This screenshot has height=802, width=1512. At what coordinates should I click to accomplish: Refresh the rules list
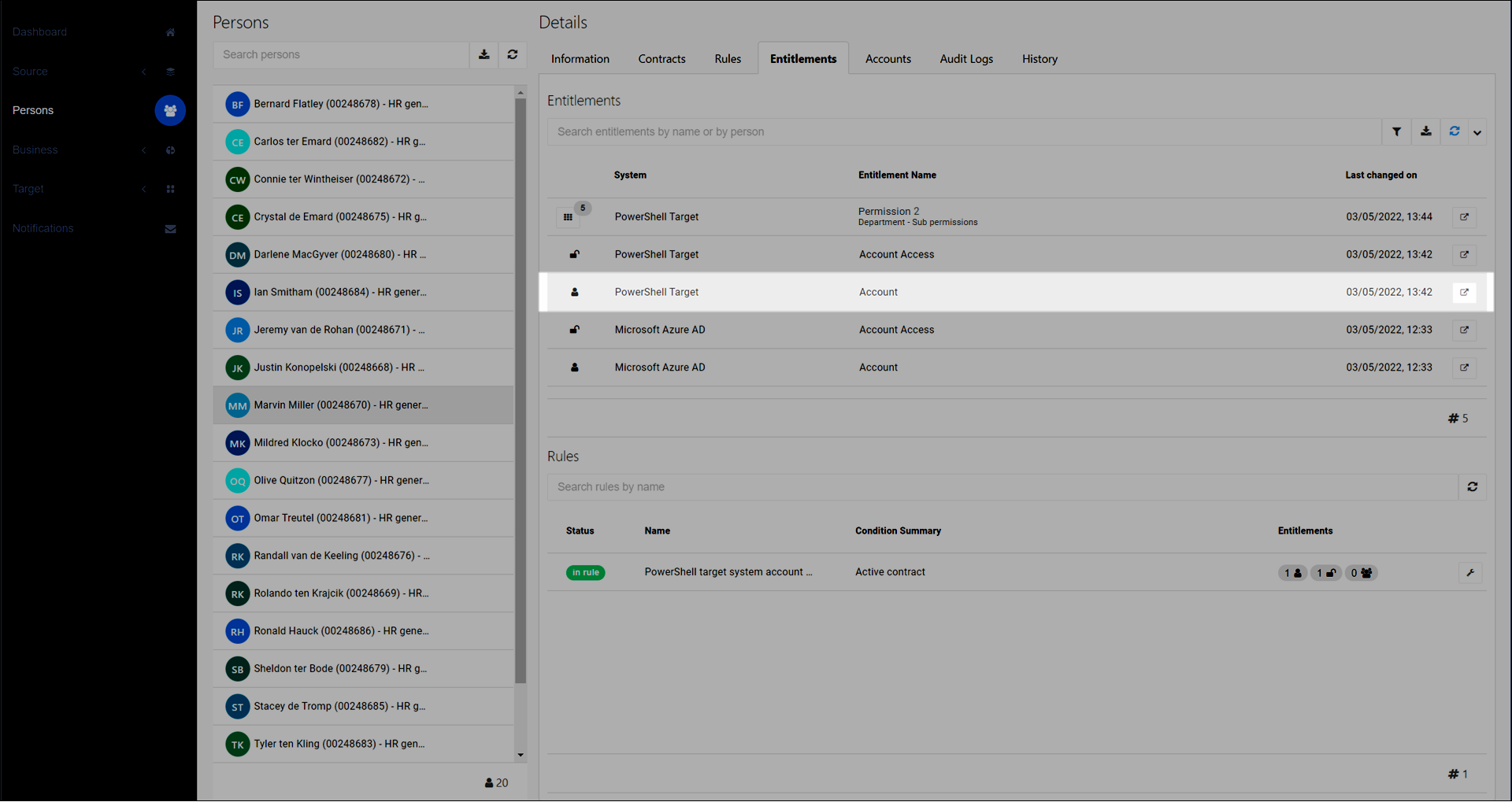point(1472,487)
